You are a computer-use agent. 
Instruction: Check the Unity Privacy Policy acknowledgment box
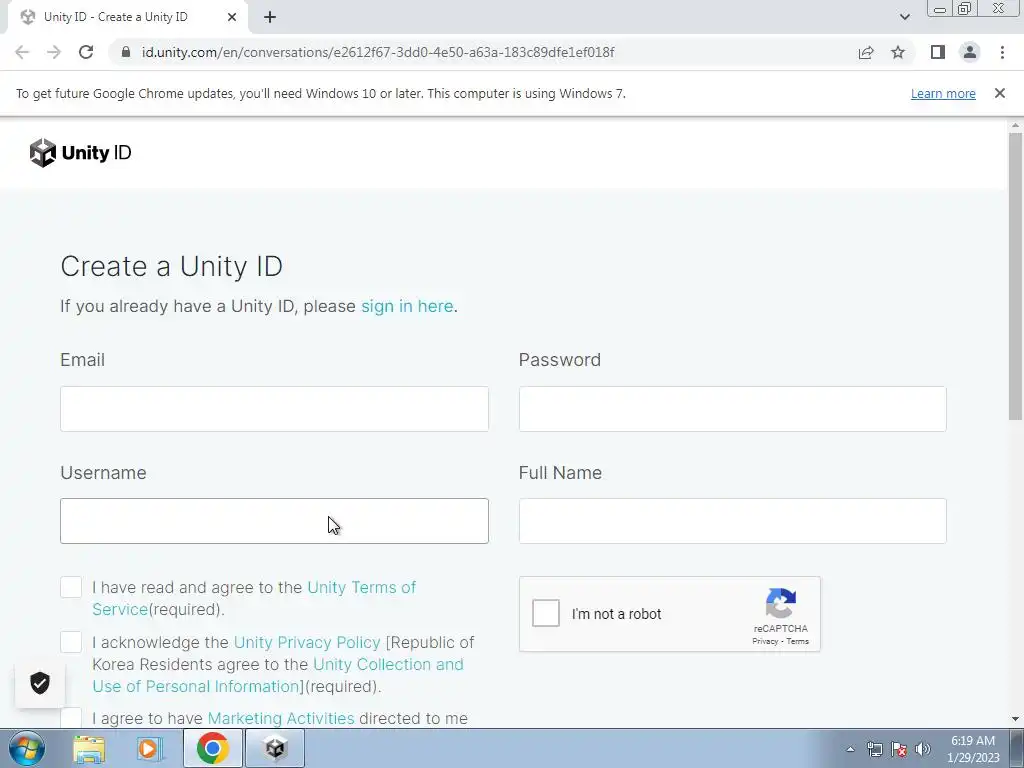pyautogui.click(x=71, y=642)
